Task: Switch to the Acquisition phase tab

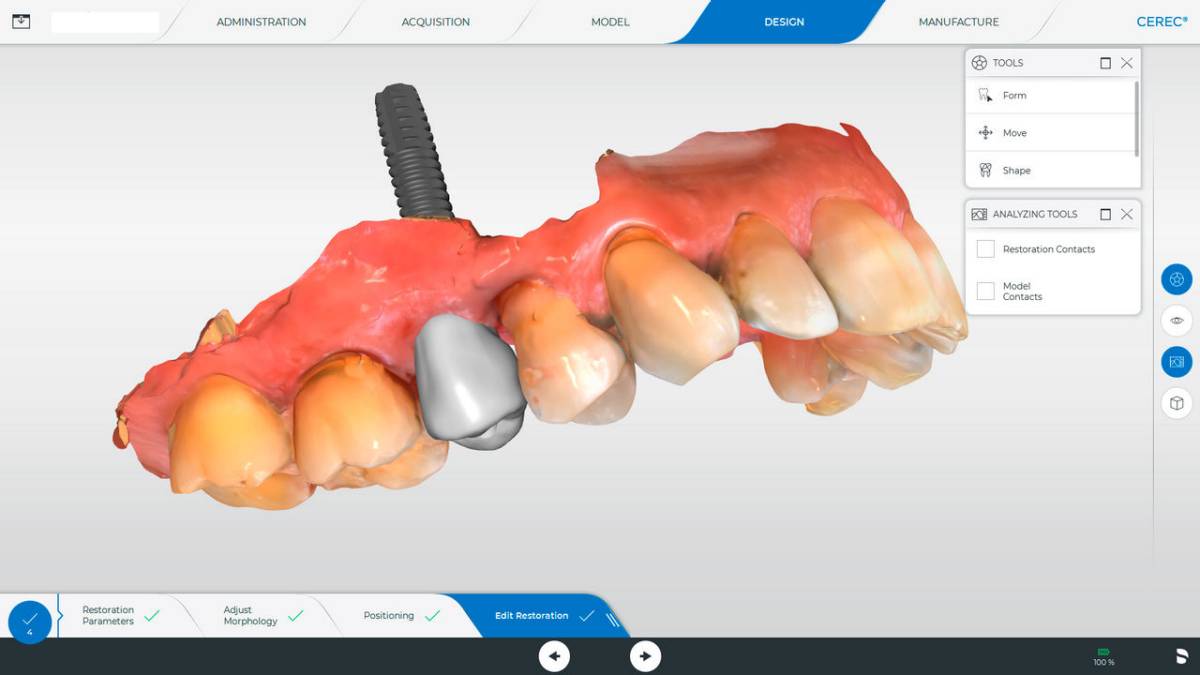Action: [x=435, y=22]
